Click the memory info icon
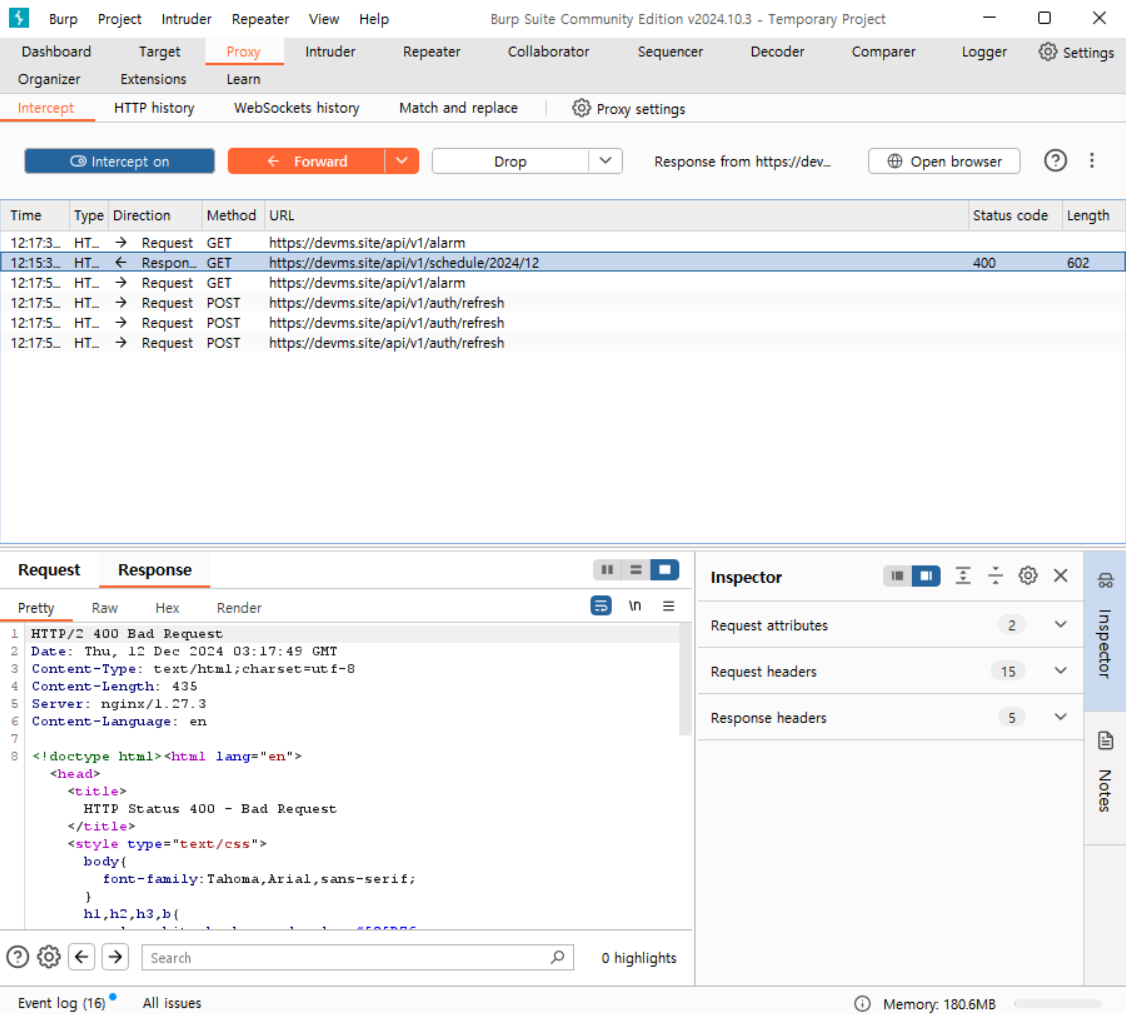Viewport: 1126px width, 1014px height. click(x=862, y=1004)
